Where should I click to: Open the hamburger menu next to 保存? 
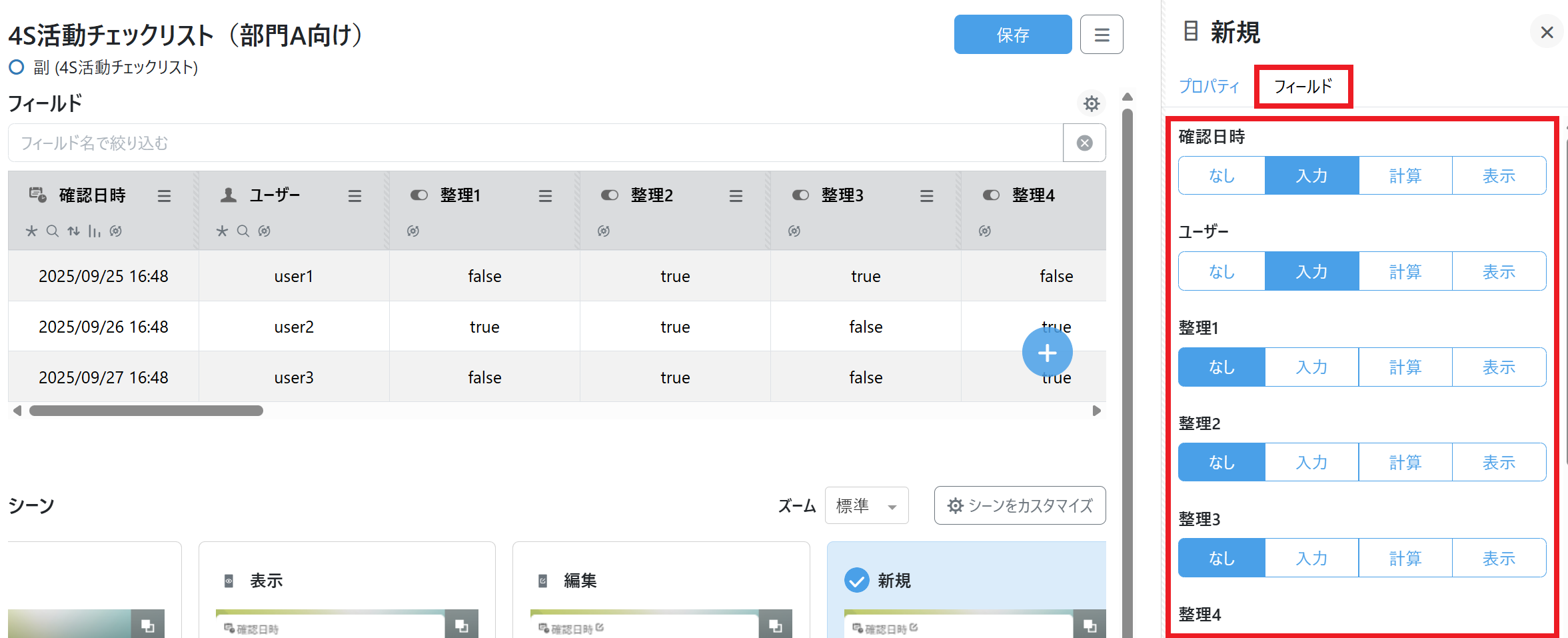(1102, 35)
